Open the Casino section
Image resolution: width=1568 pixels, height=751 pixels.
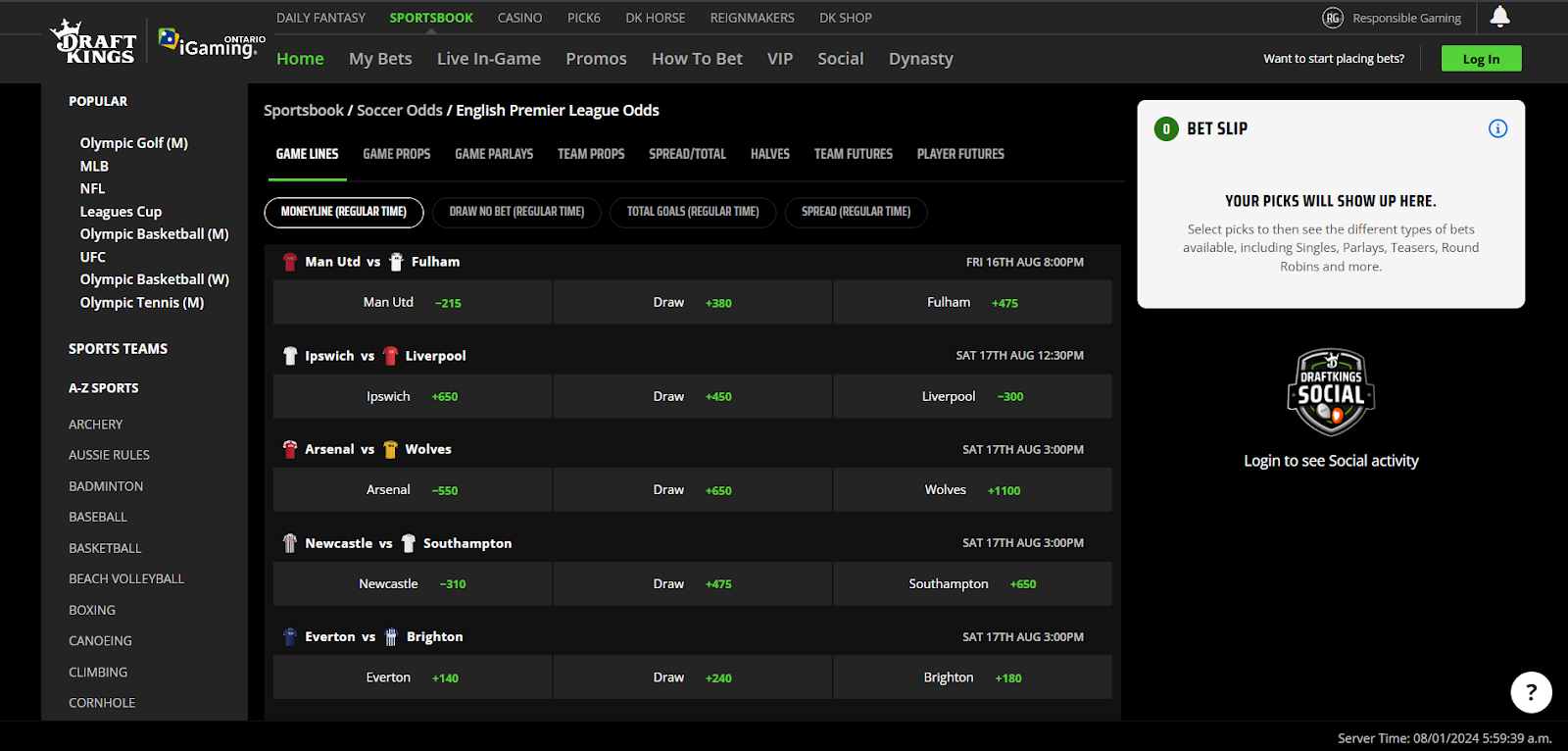coord(519,18)
